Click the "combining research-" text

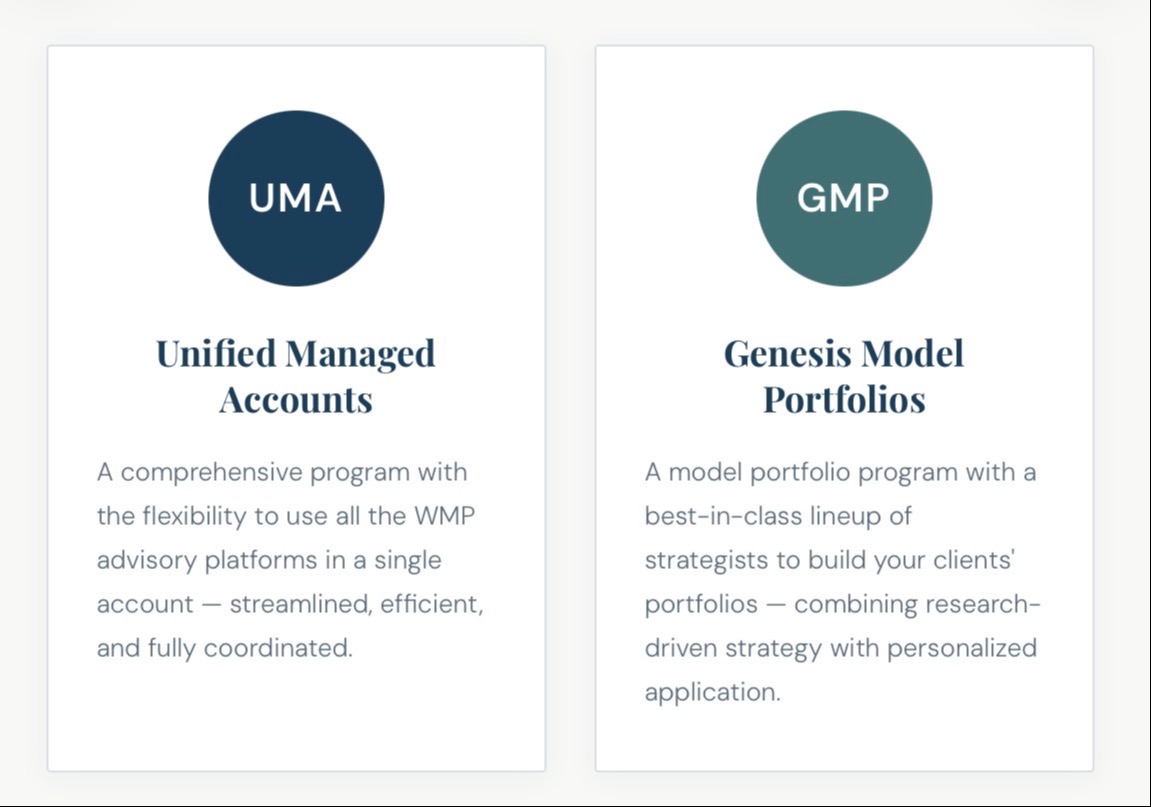(x=918, y=604)
